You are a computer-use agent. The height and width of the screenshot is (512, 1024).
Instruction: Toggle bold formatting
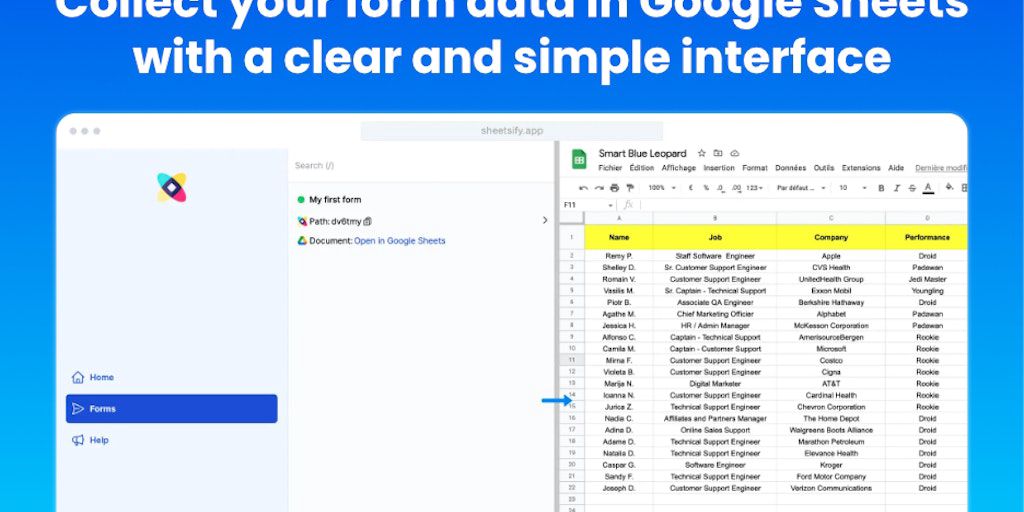click(881, 188)
